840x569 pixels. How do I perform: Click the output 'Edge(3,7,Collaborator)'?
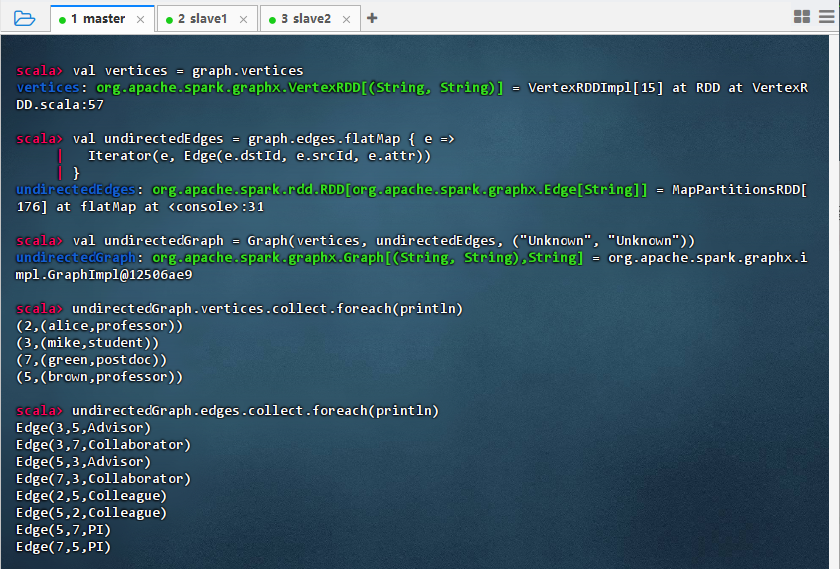[103, 445]
